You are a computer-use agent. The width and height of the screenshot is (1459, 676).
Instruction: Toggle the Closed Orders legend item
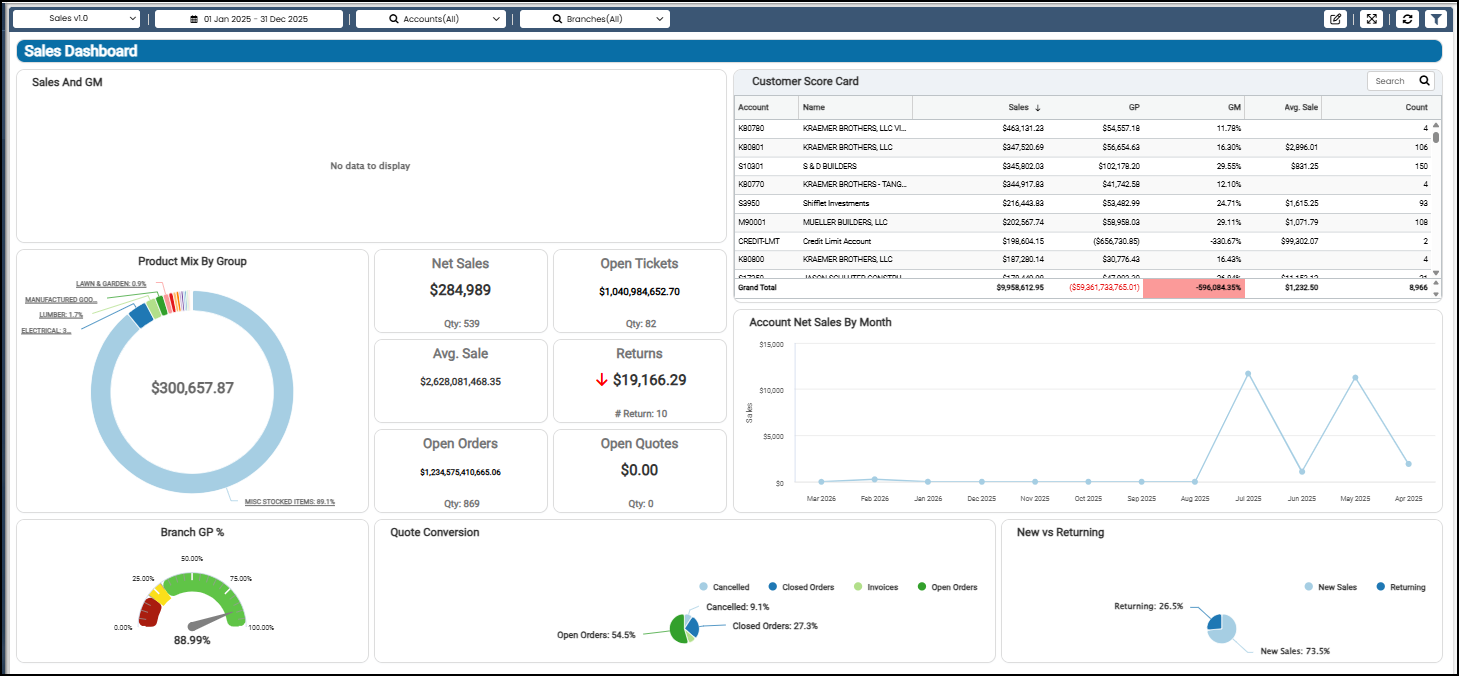click(x=801, y=587)
